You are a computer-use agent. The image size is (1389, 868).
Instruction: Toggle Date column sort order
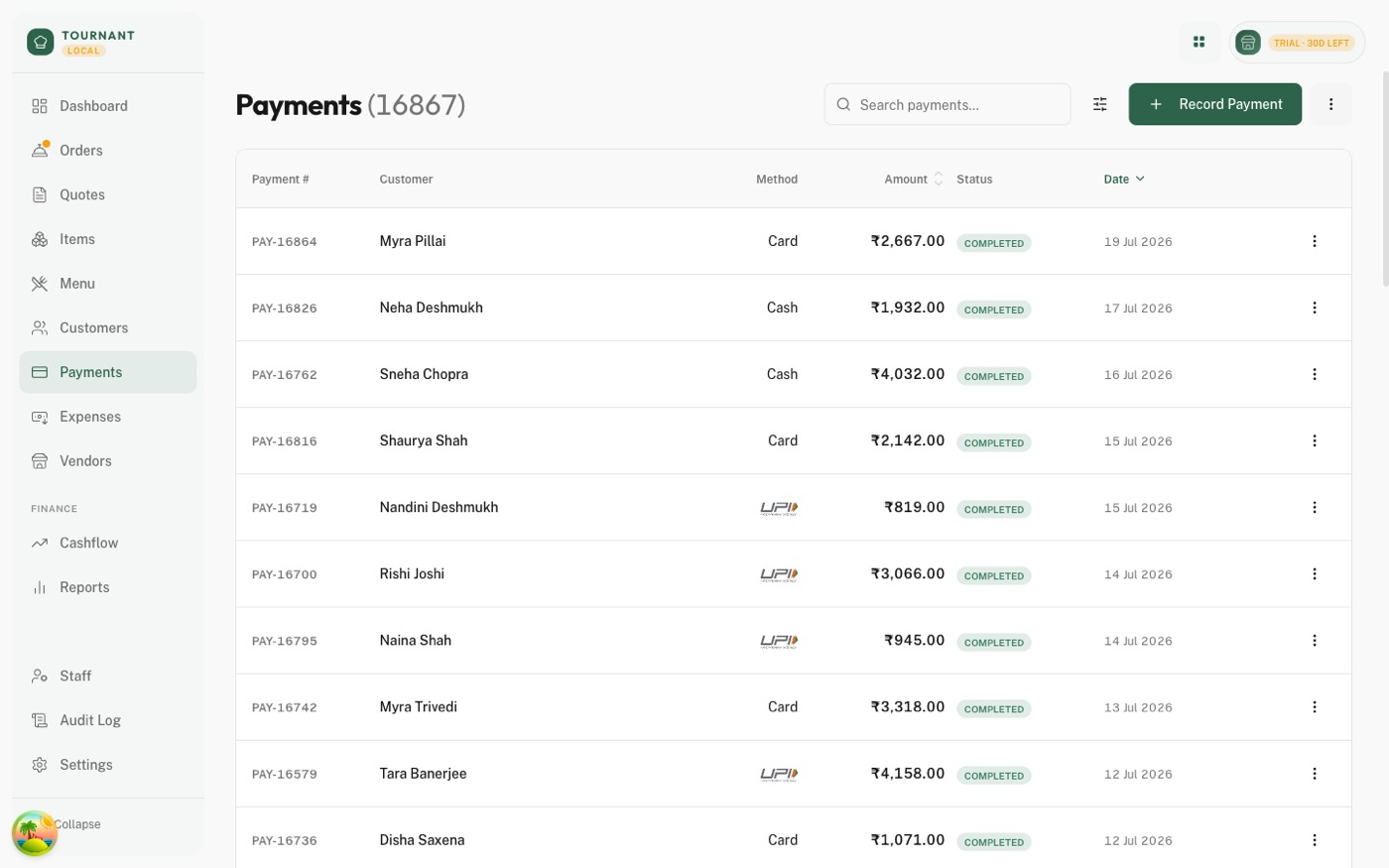click(x=1124, y=180)
